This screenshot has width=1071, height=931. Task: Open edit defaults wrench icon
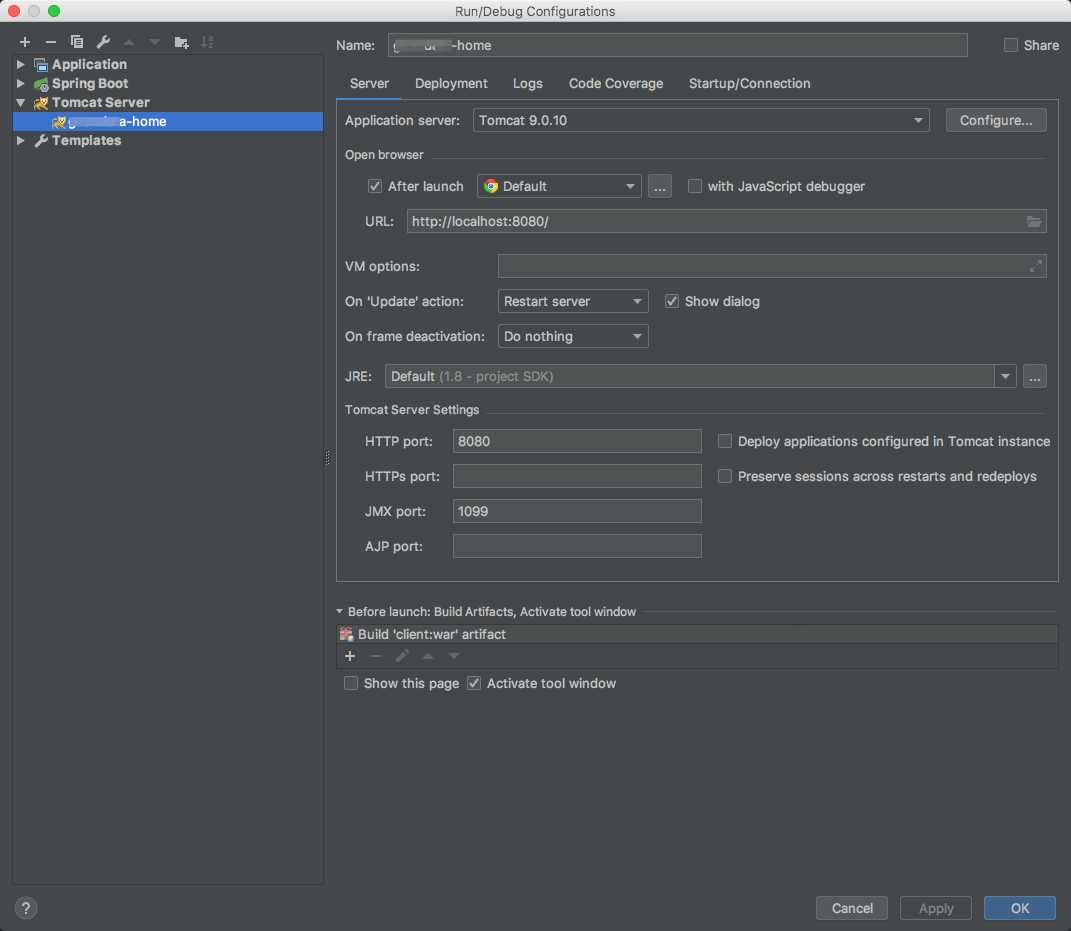103,42
